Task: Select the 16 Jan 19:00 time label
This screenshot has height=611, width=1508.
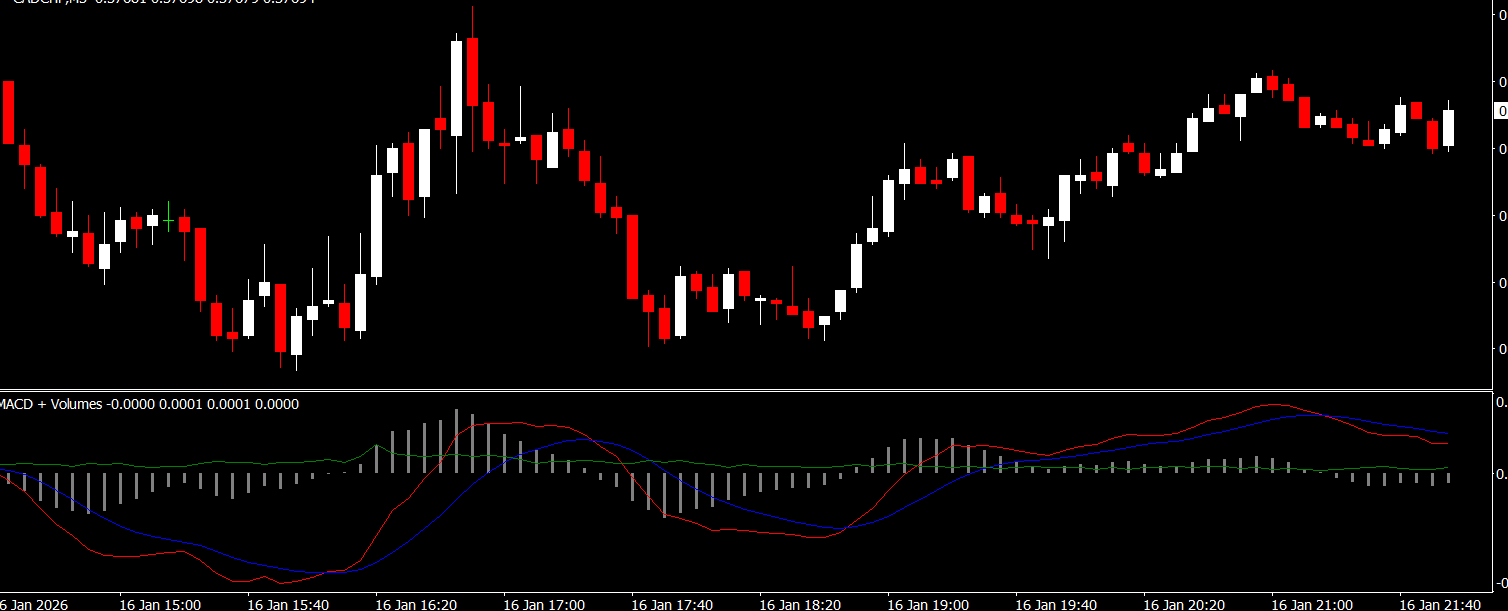Action: [x=928, y=604]
